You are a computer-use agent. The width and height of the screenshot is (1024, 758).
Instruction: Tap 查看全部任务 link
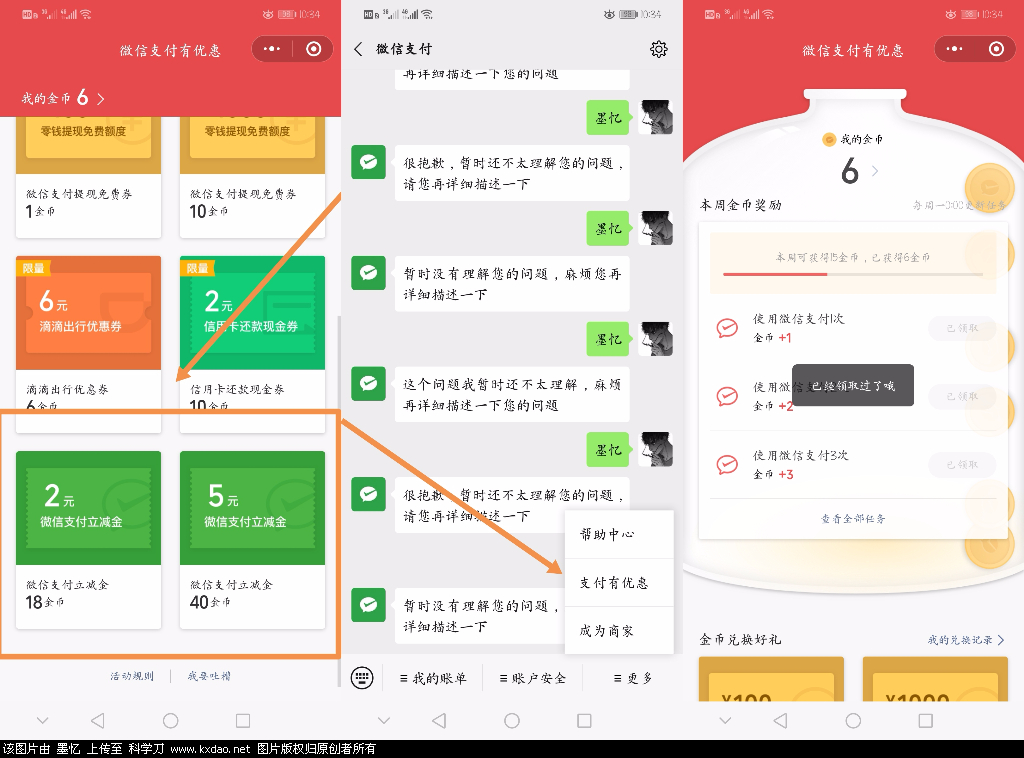tap(853, 518)
